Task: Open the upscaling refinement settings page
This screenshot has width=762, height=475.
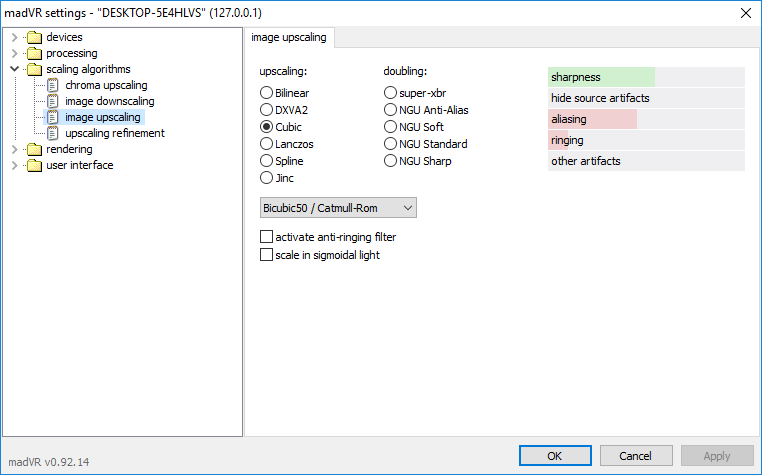Action: [x=115, y=133]
